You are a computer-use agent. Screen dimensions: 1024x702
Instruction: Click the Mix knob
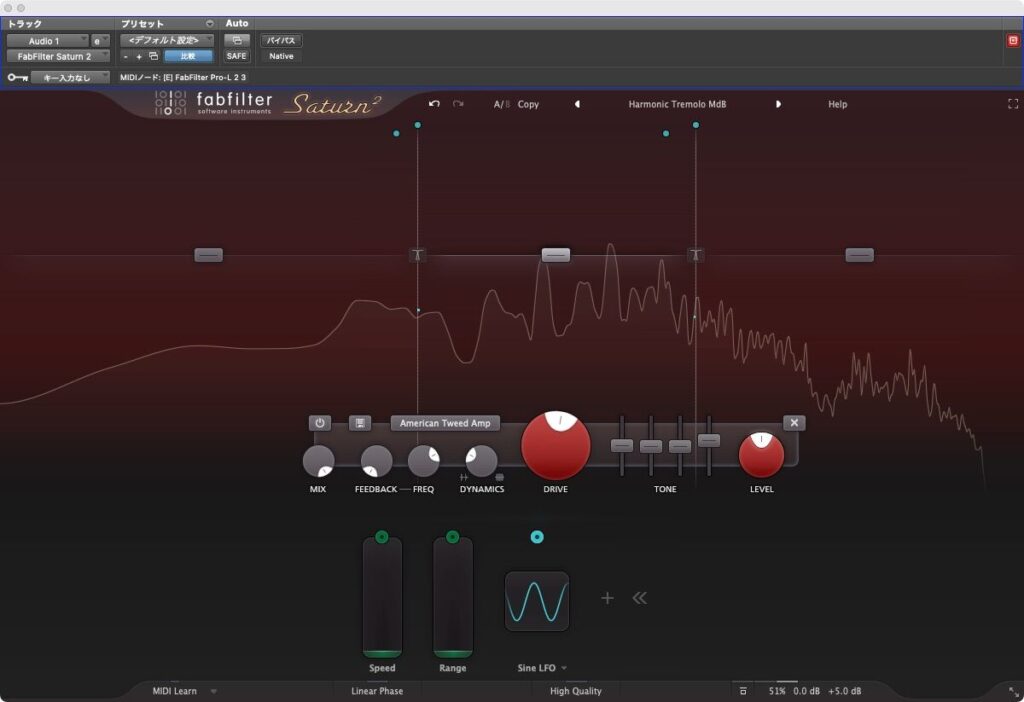pos(319,461)
